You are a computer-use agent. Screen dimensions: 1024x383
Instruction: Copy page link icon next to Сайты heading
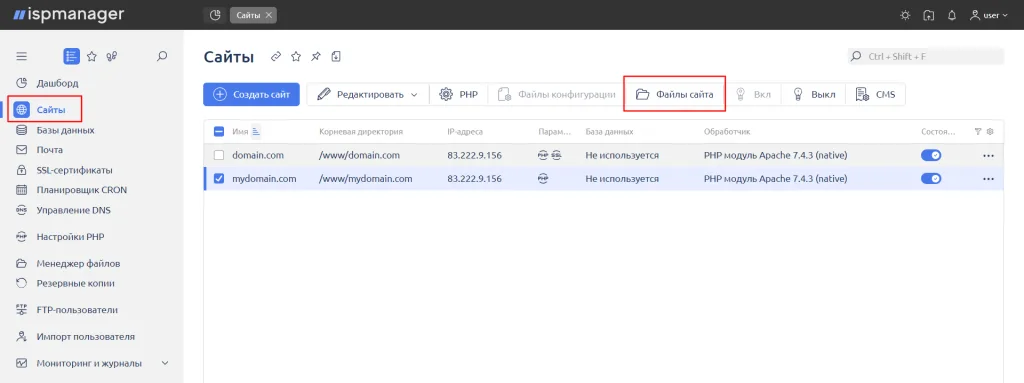coord(276,56)
